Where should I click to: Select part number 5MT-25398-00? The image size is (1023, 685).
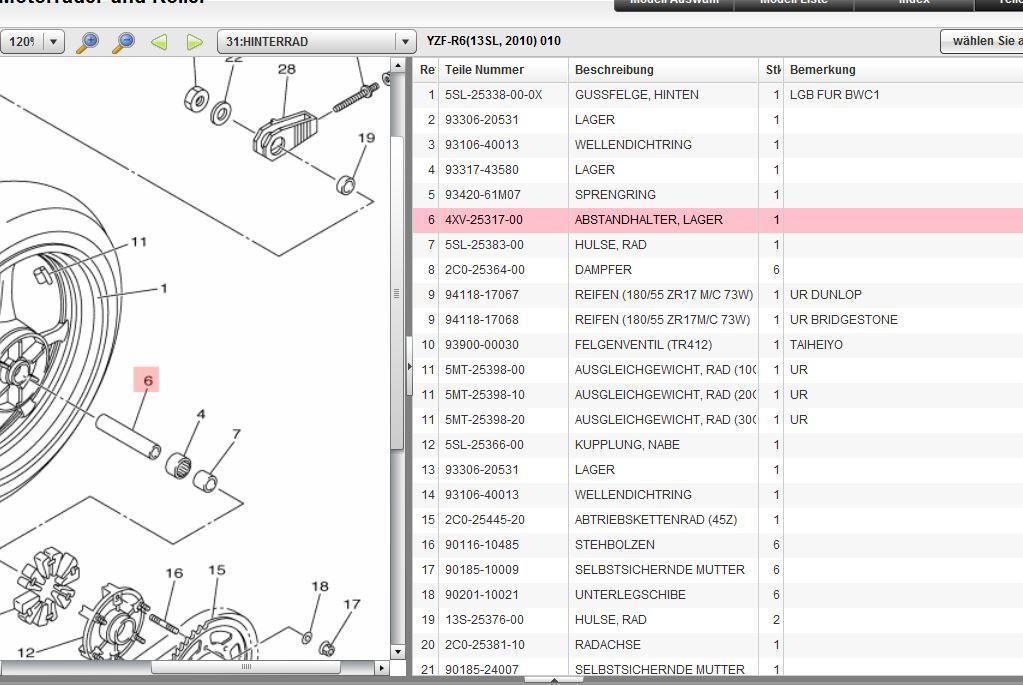485,370
